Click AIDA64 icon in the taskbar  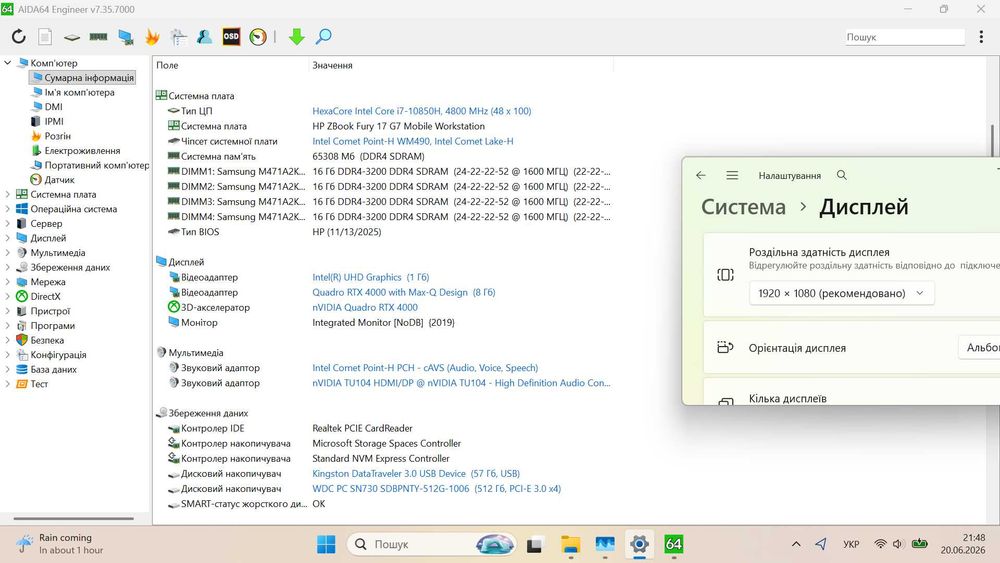[673, 544]
